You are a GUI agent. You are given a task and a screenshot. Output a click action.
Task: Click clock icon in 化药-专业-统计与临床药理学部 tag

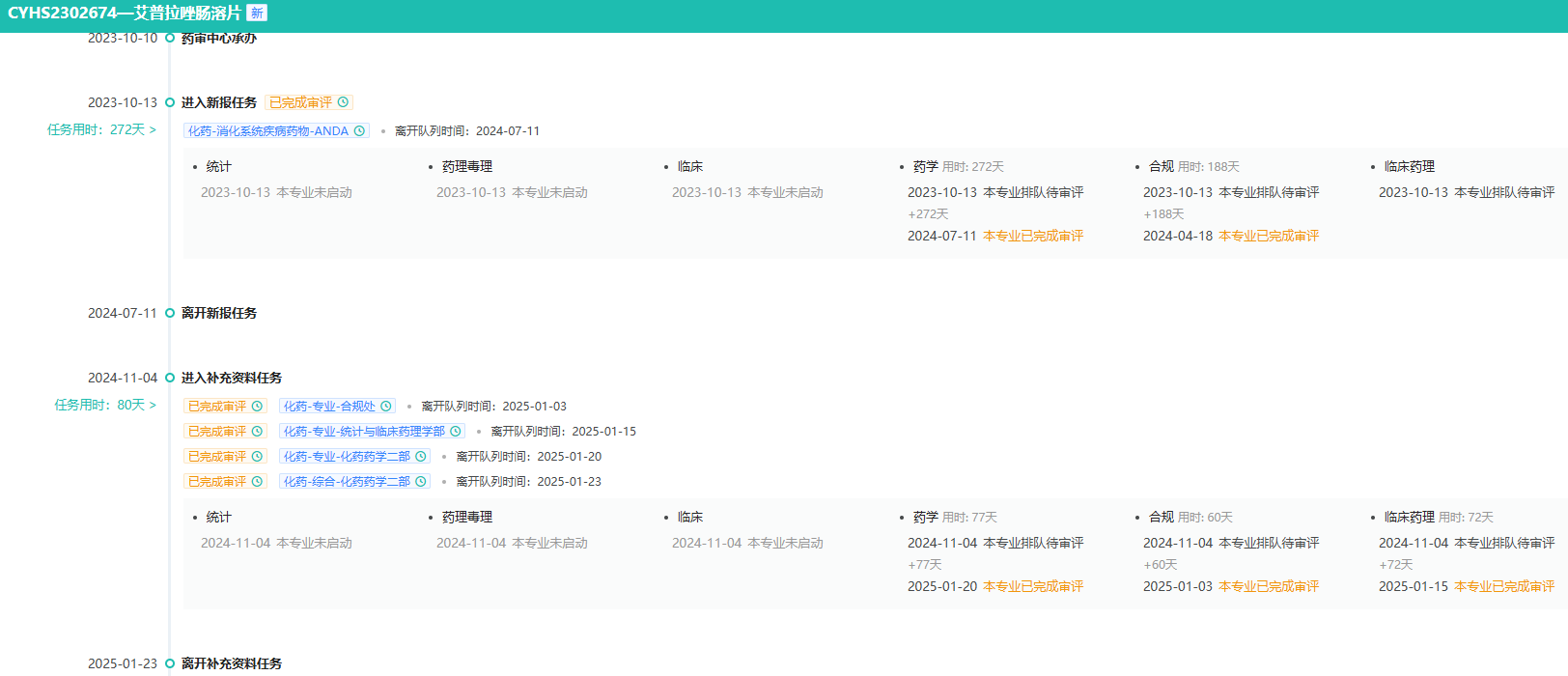click(x=456, y=432)
